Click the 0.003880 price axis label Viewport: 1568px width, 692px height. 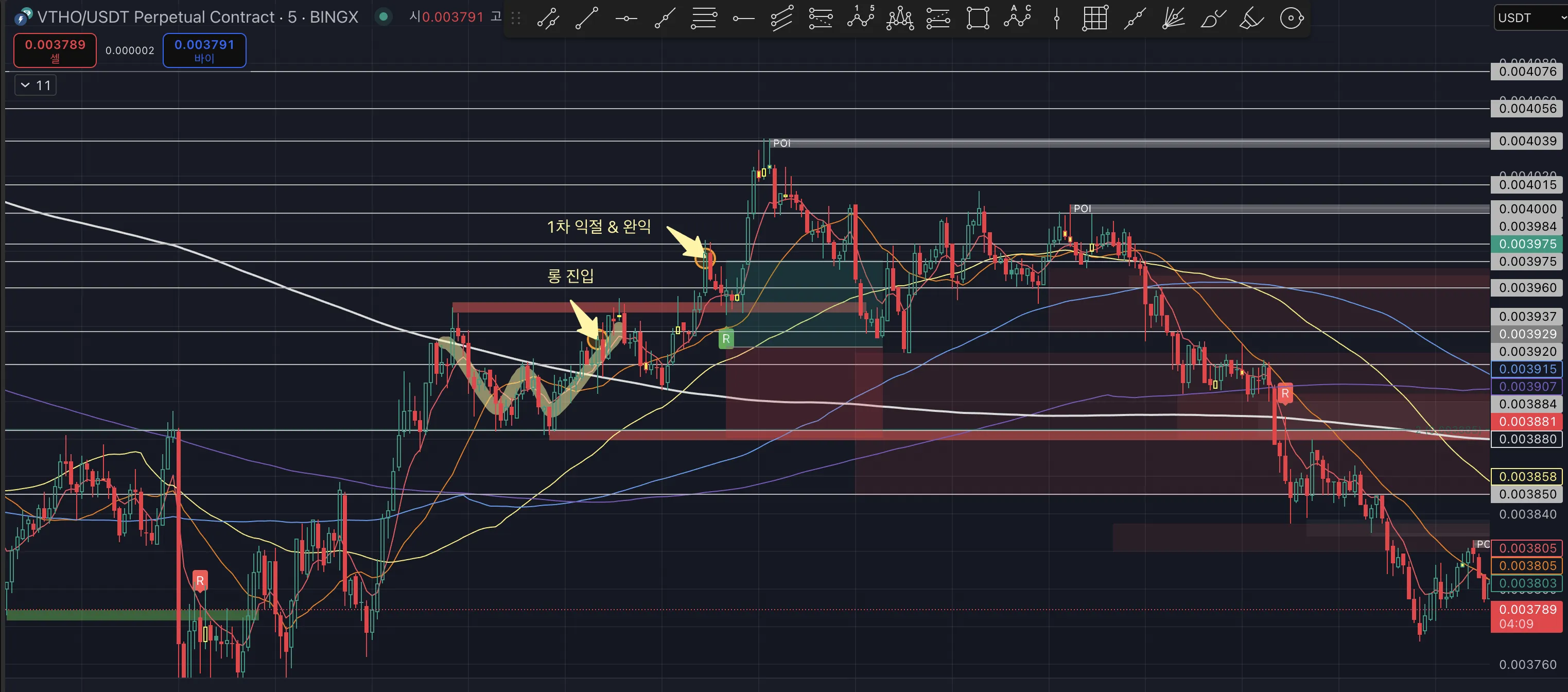click(x=1527, y=439)
